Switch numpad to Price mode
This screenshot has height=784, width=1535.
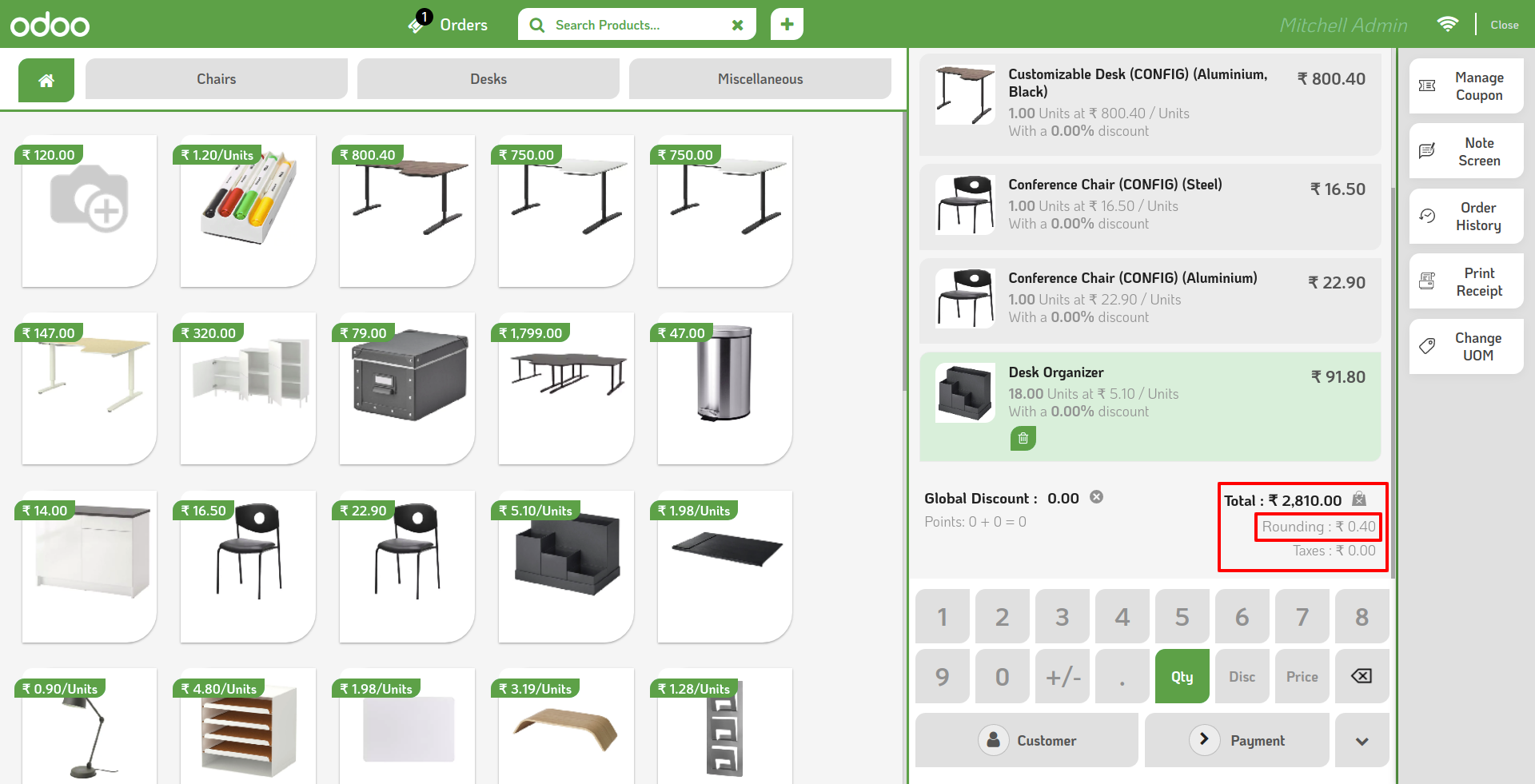click(1302, 677)
